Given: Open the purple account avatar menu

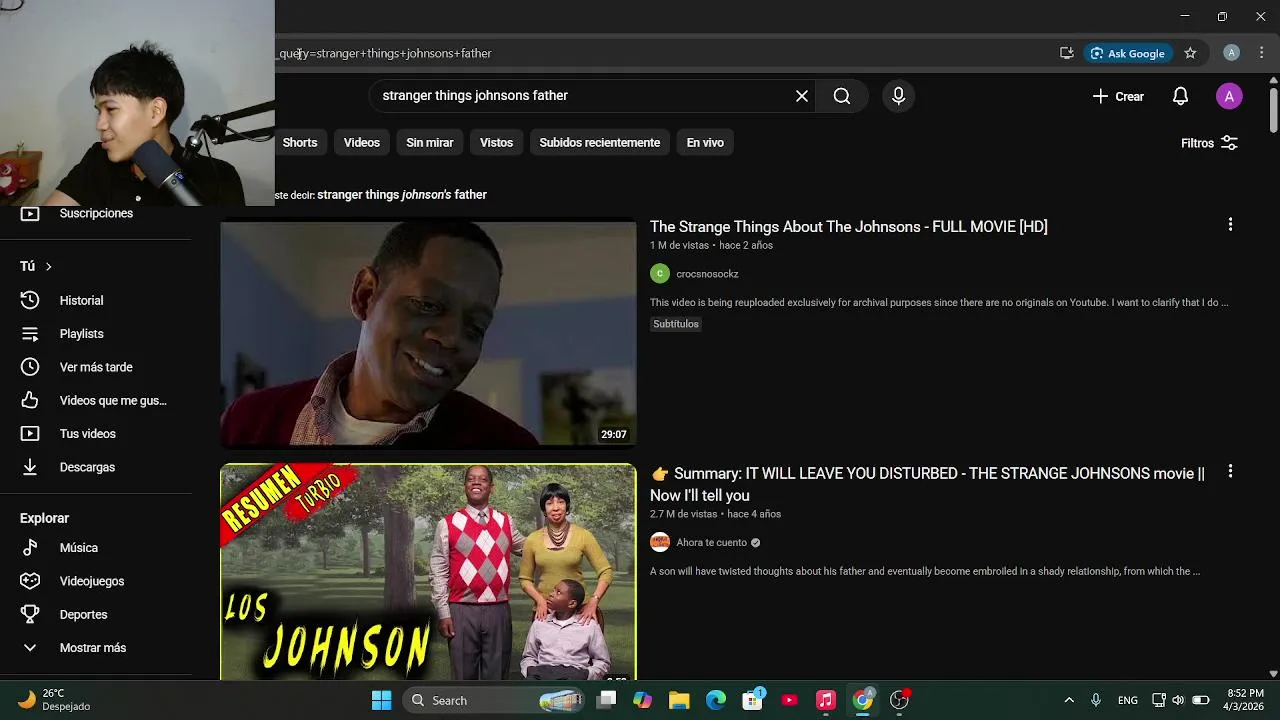Looking at the screenshot, I should [x=1229, y=96].
